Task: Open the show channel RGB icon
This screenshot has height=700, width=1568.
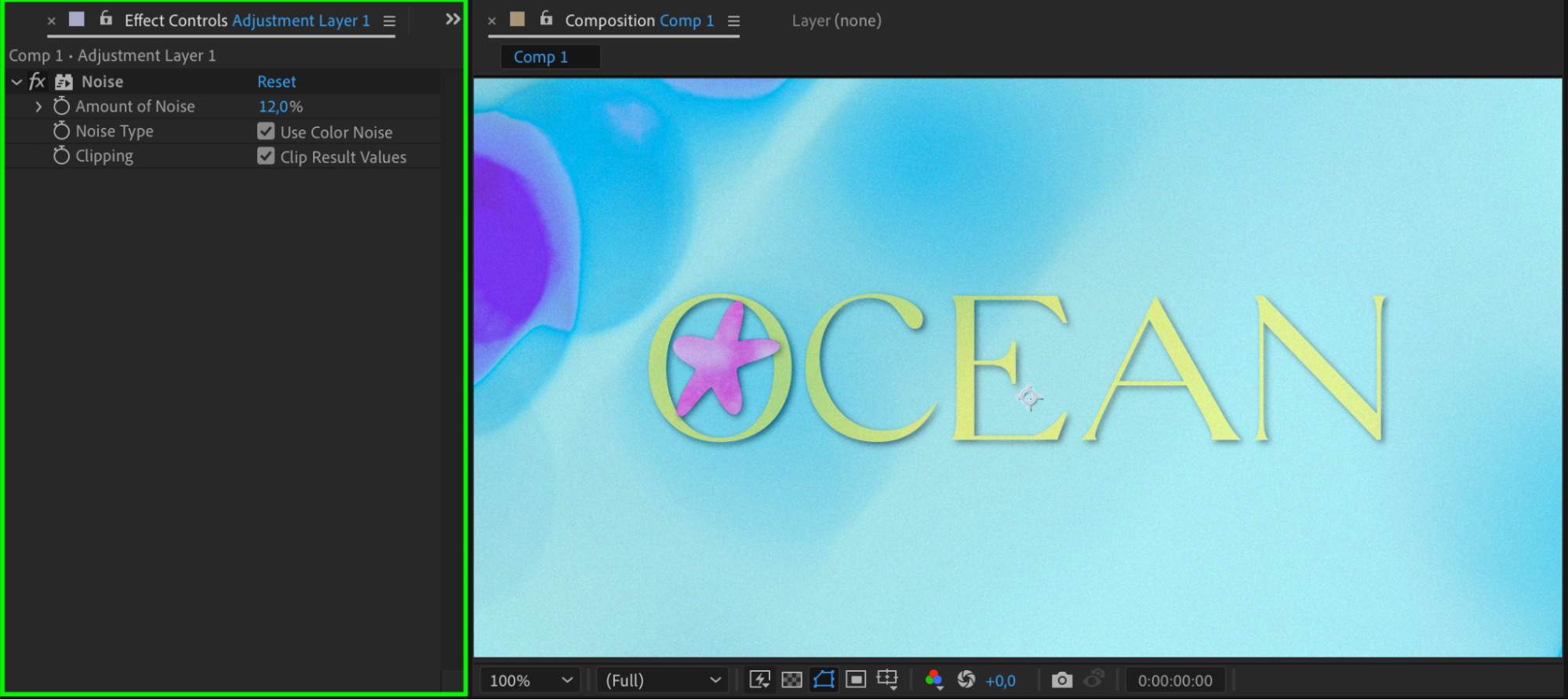Action: [x=933, y=680]
